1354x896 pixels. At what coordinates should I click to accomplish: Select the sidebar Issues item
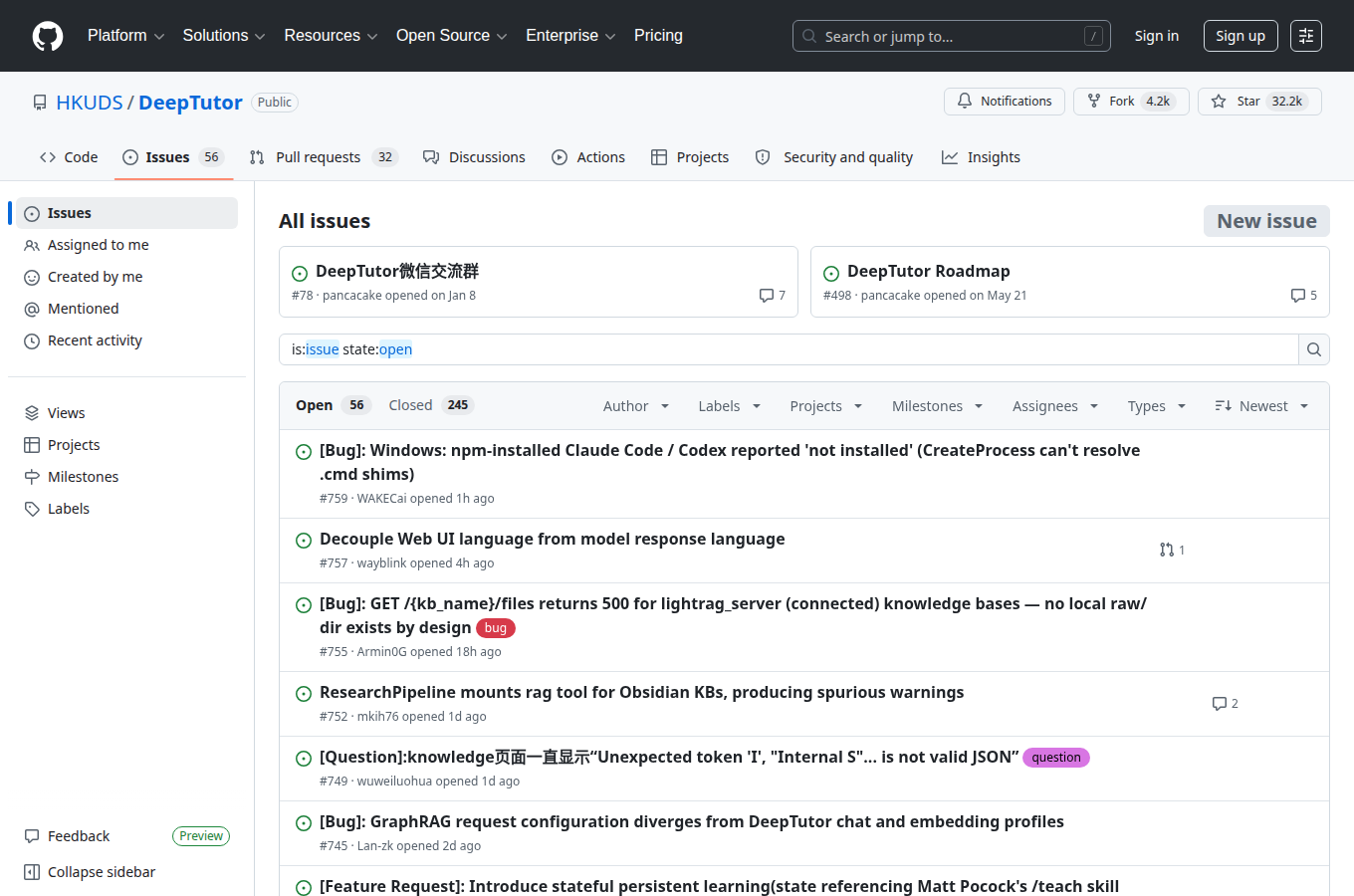[x=126, y=213]
